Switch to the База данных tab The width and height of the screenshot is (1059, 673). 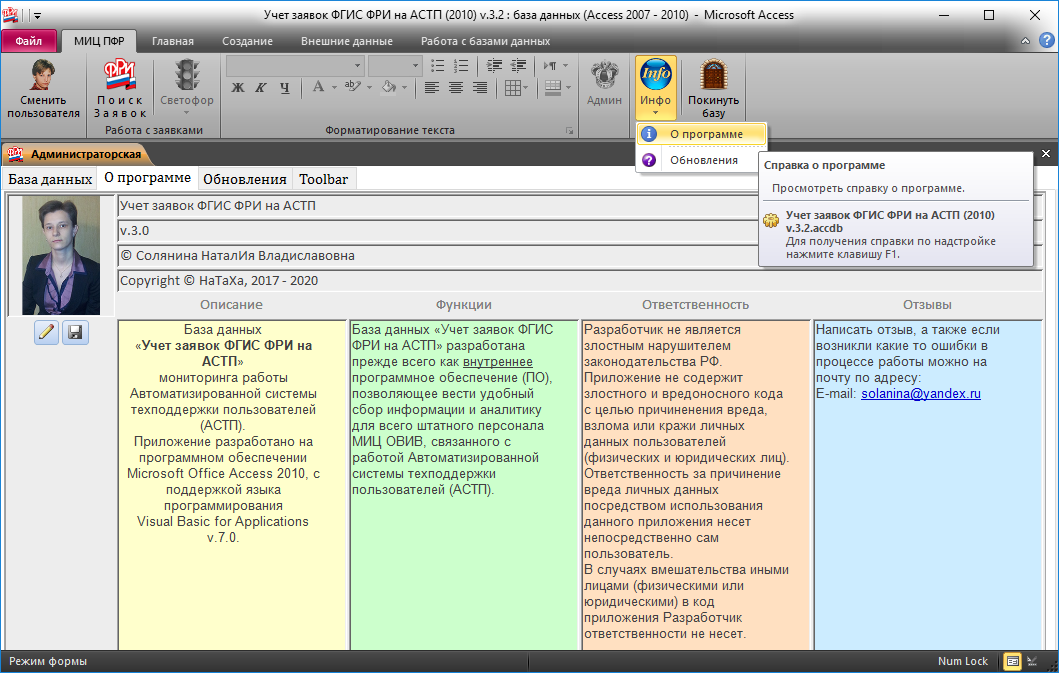pos(51,179)
